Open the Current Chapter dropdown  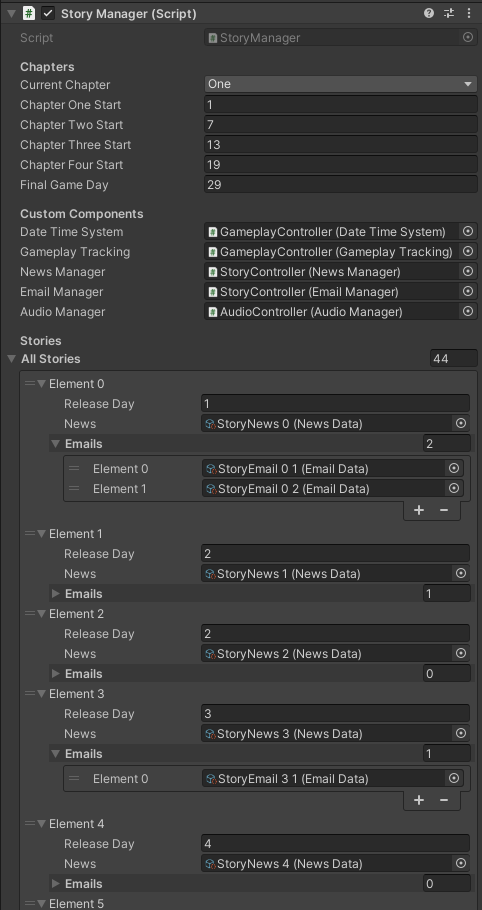[x=340, y=84]
